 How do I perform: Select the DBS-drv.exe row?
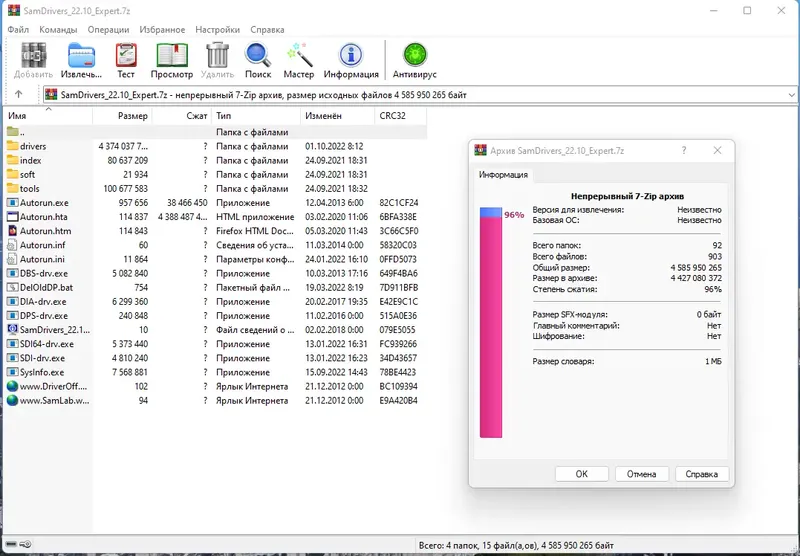(215, 273)
